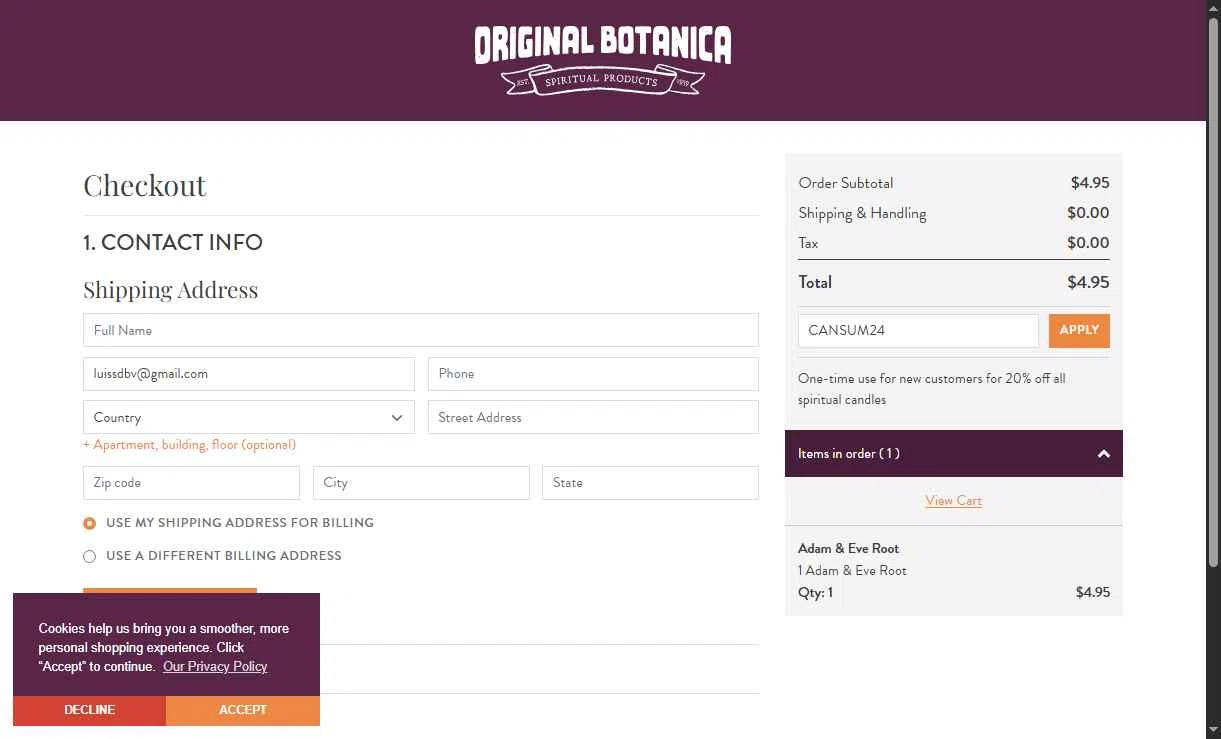This screenshot has height=739, width=1221.
Task: Click the Order Subtotal $4.95 amount
Action: (x=1090, y=183)
